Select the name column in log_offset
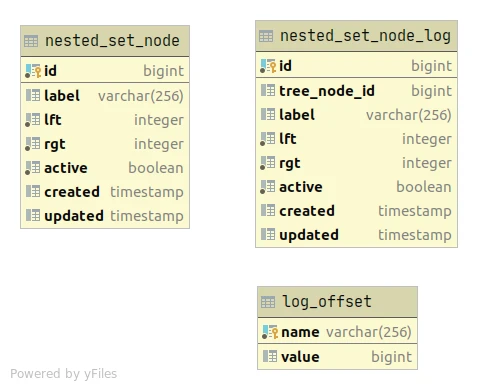Screen dimensions: 478x390 pos(300,332)
